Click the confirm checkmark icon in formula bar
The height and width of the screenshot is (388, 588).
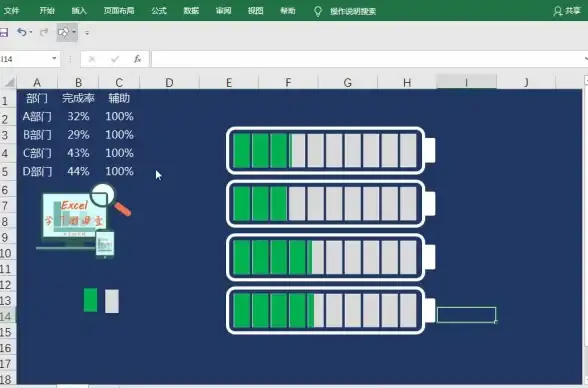tap(115, 59)
